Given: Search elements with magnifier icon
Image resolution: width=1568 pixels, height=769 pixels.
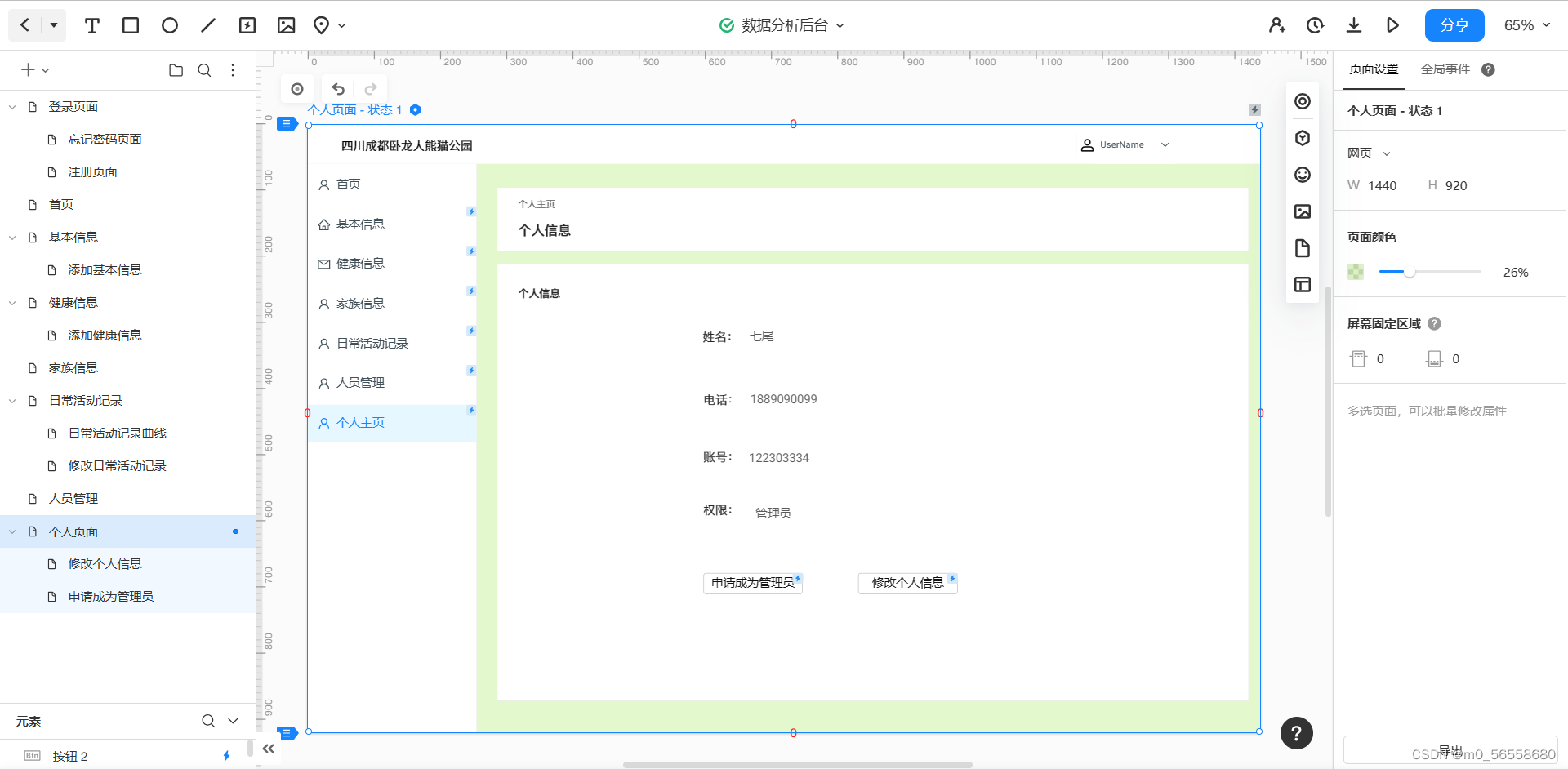Looking at the screenshot, I should pos(208,721).
